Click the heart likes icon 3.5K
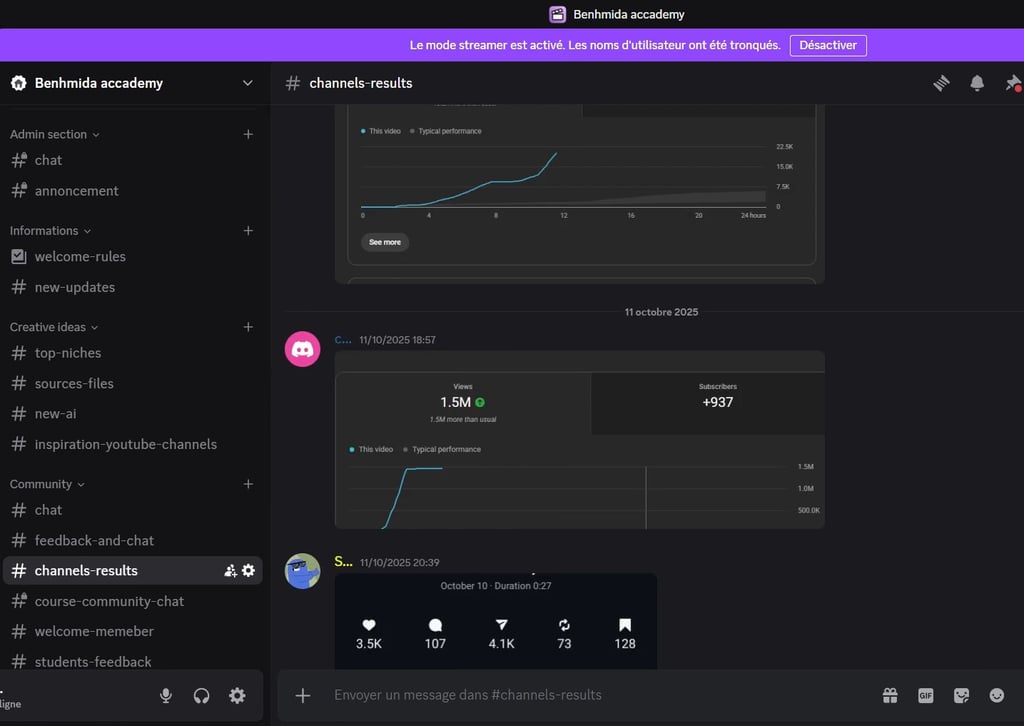Screen dimensions: 1024x726 point(368,625)
